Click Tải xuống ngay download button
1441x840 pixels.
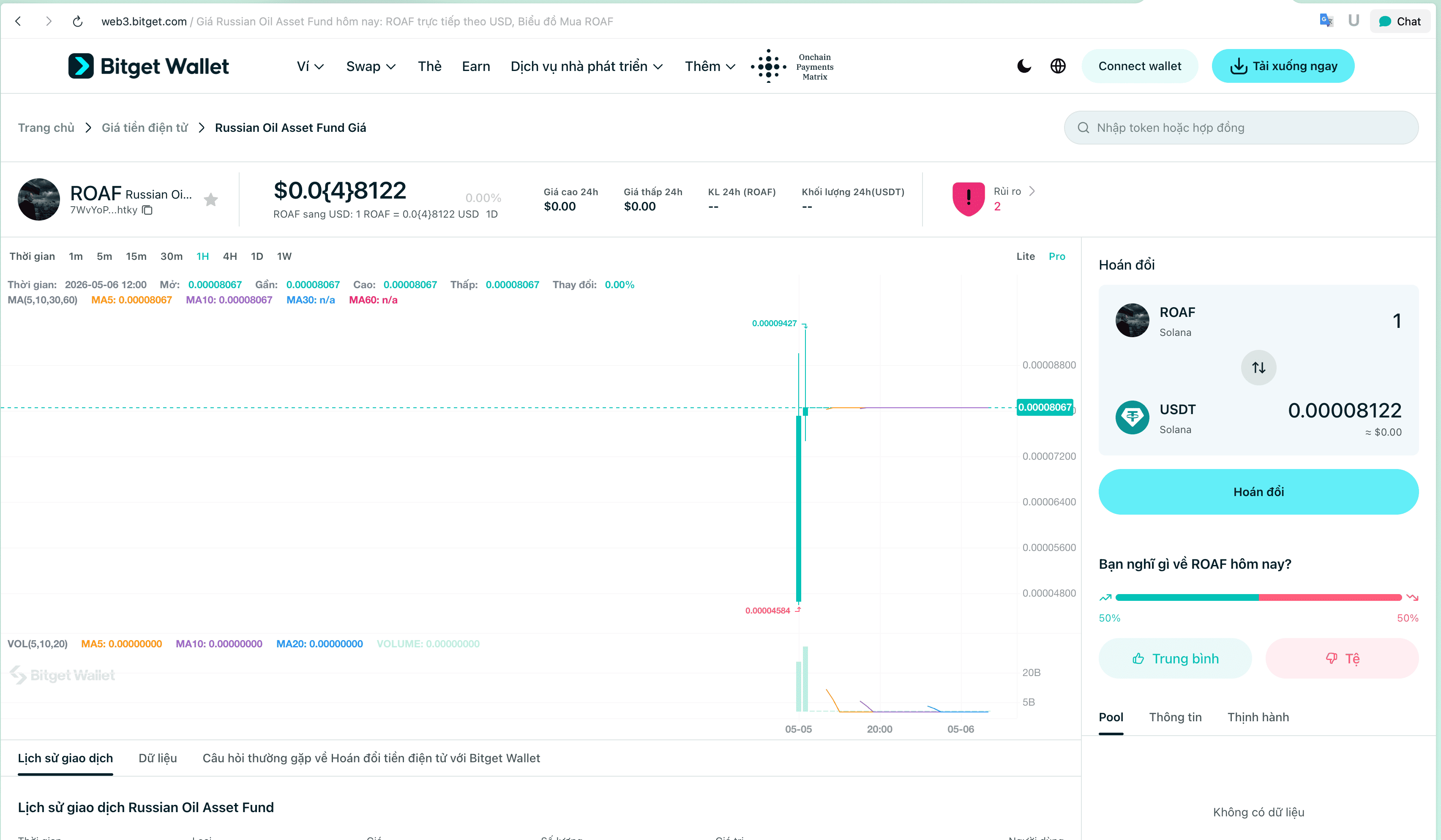tap(1283, 66)
